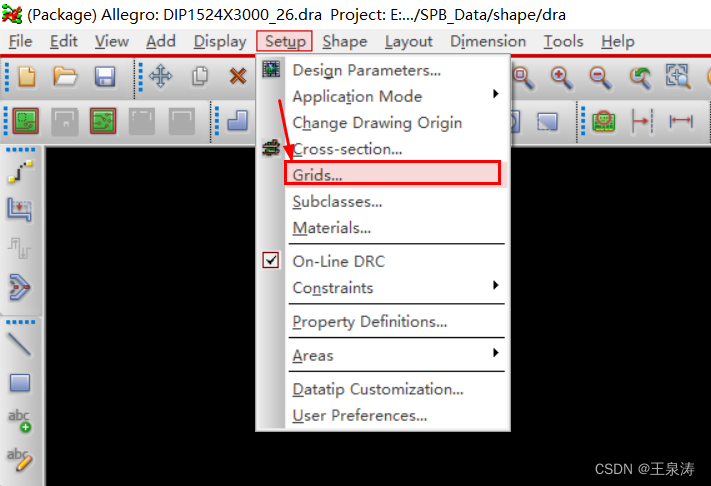Click the New file icon
This screenshot has height=486, width=711.
click(26, 76)
